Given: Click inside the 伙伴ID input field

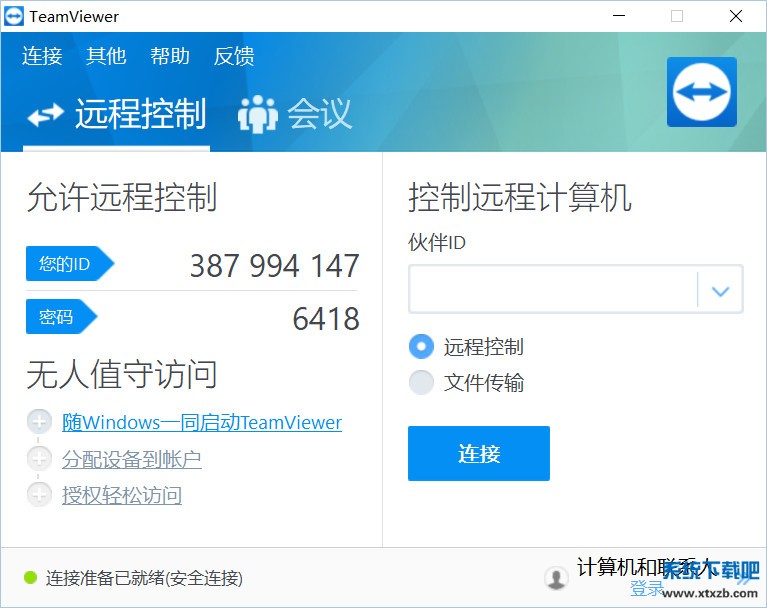Looking at the screenshot, I should 552,291.
